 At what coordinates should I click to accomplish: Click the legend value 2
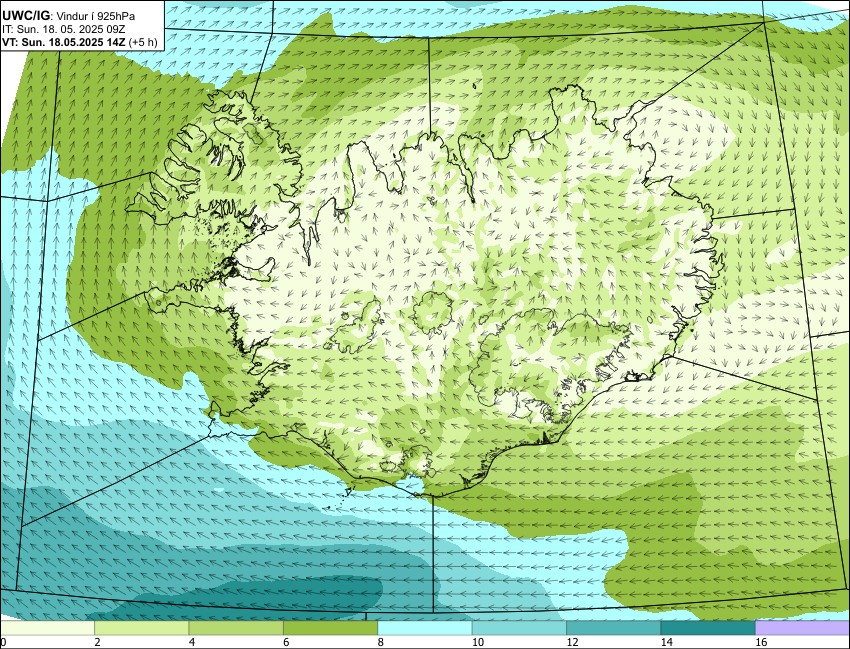tap(97, 642)
